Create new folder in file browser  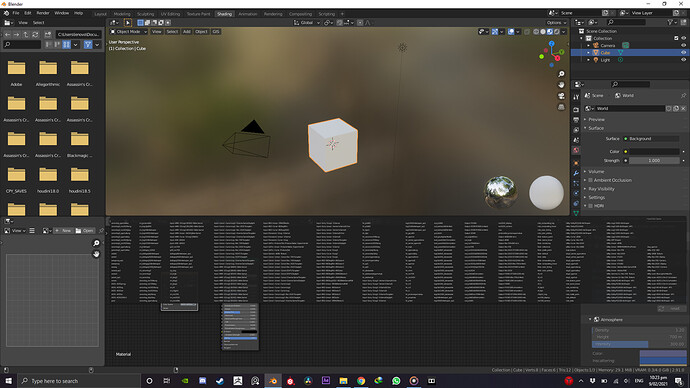pyautogui.click(x=48, y=34)
